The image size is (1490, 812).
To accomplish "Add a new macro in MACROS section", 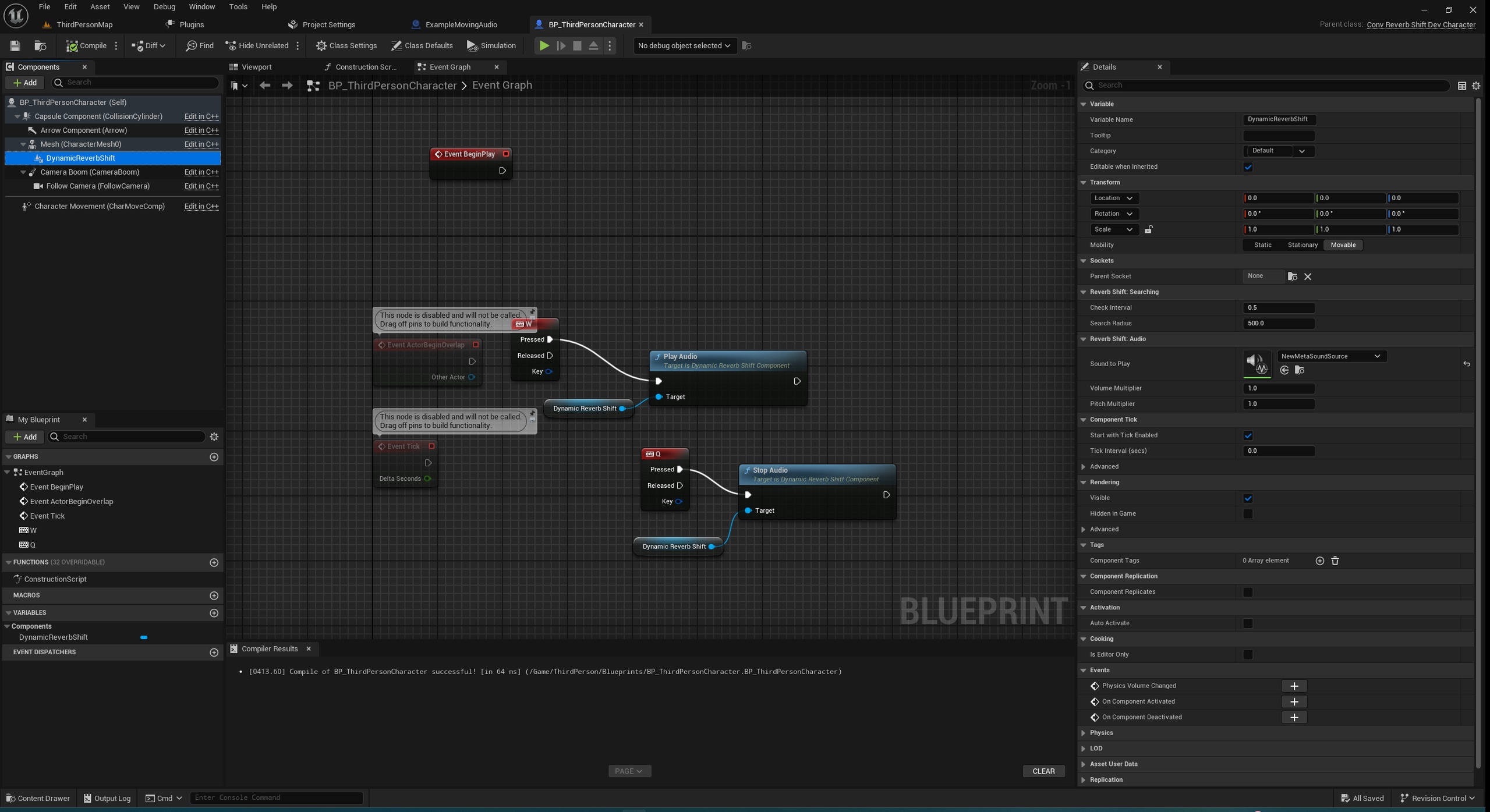I will click(x=214, y=595).
